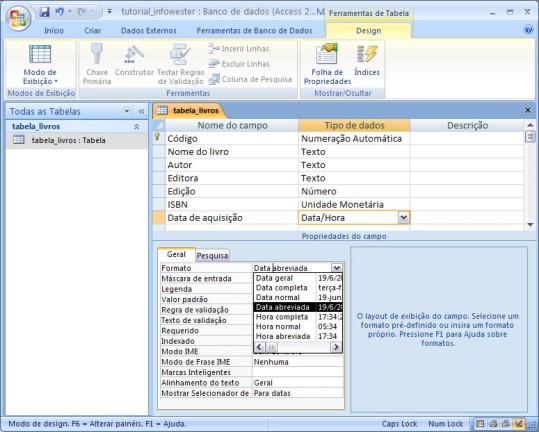Image resolution: width=539 pixels, height=432 pixels.
Task: Choose Data geral format option
Action: tap(298, 278)
